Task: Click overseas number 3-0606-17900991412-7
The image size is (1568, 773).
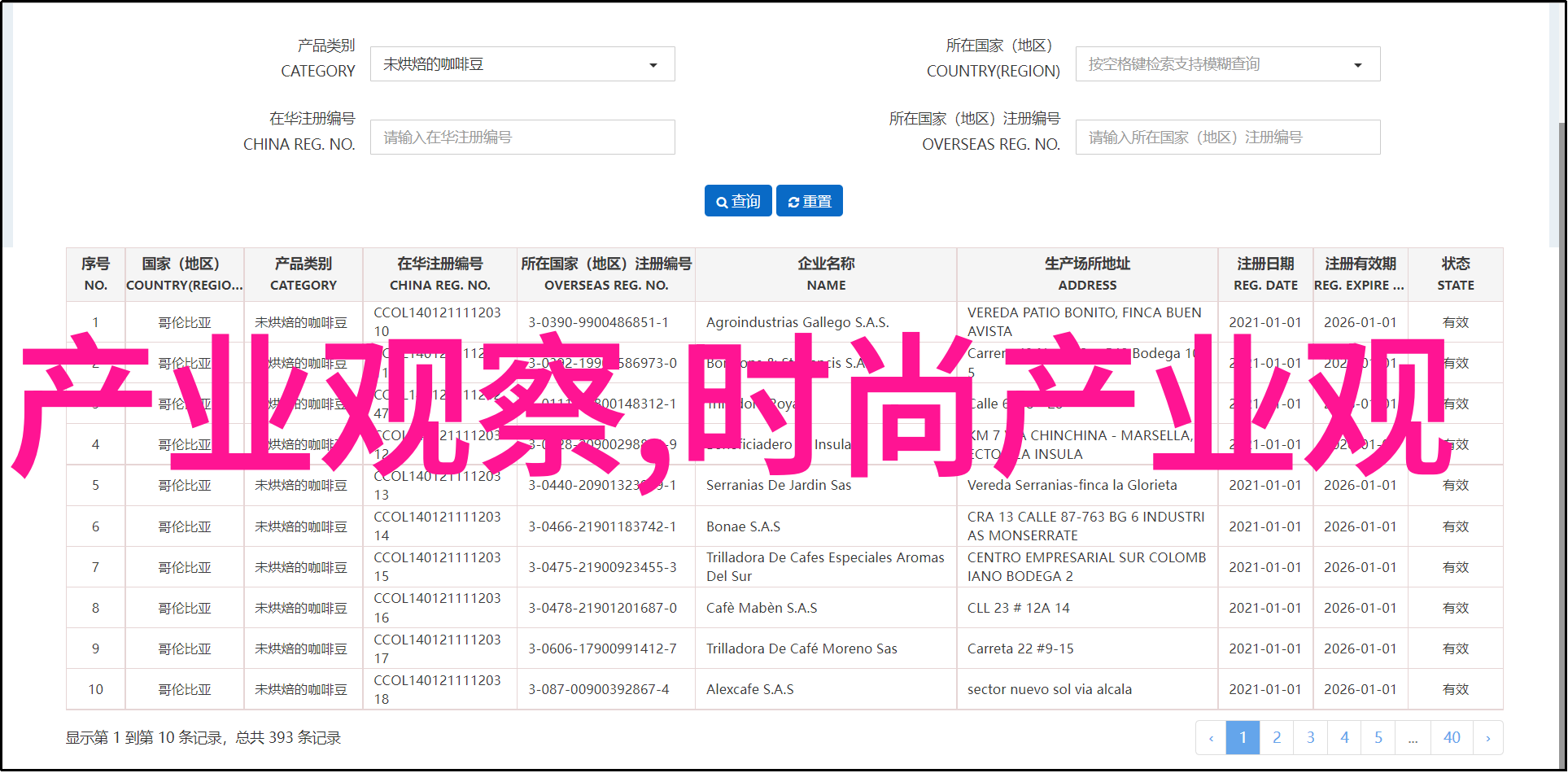Action: 602,649
